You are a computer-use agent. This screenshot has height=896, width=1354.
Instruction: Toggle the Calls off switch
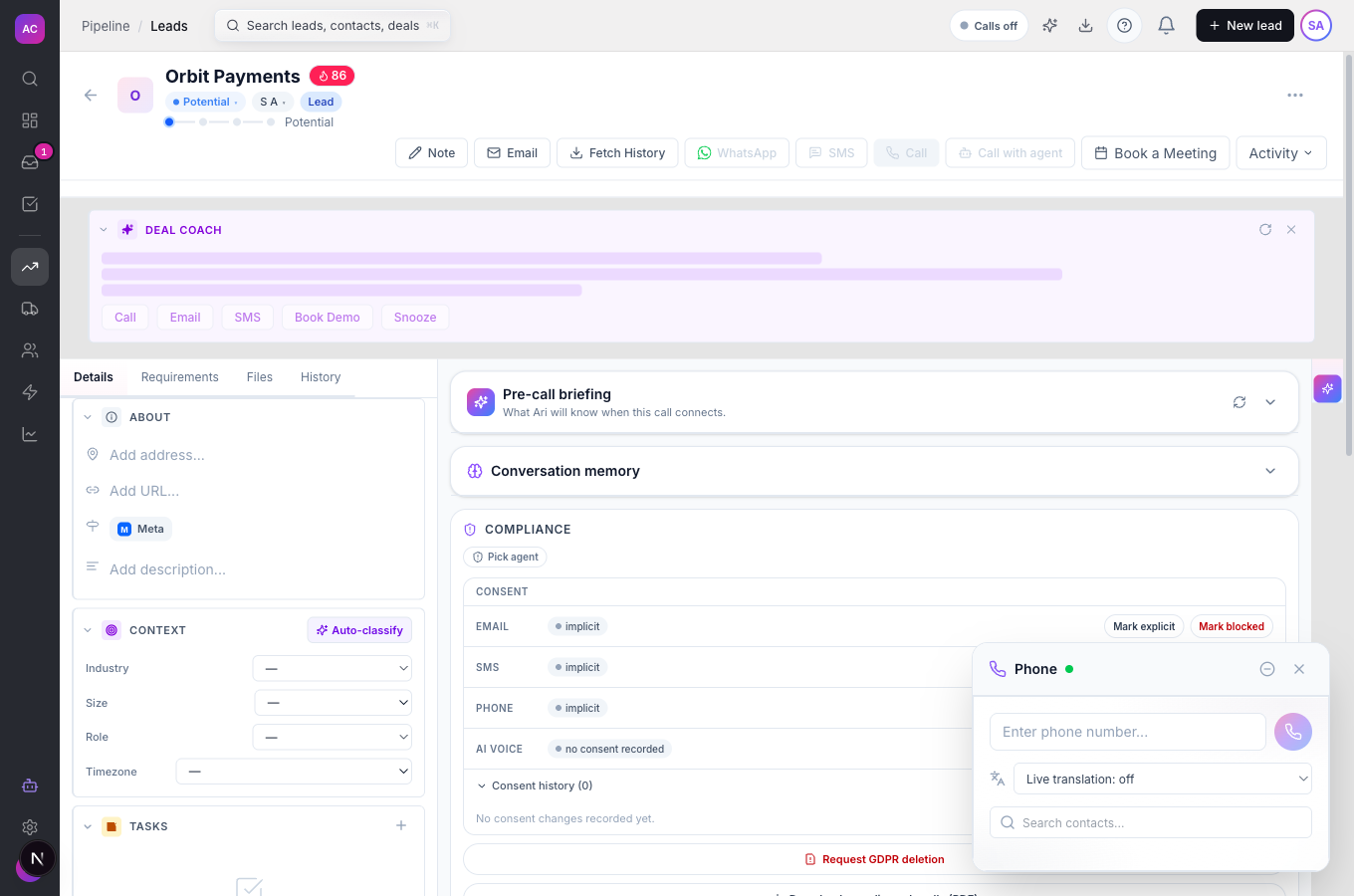[x=989, y=26]
